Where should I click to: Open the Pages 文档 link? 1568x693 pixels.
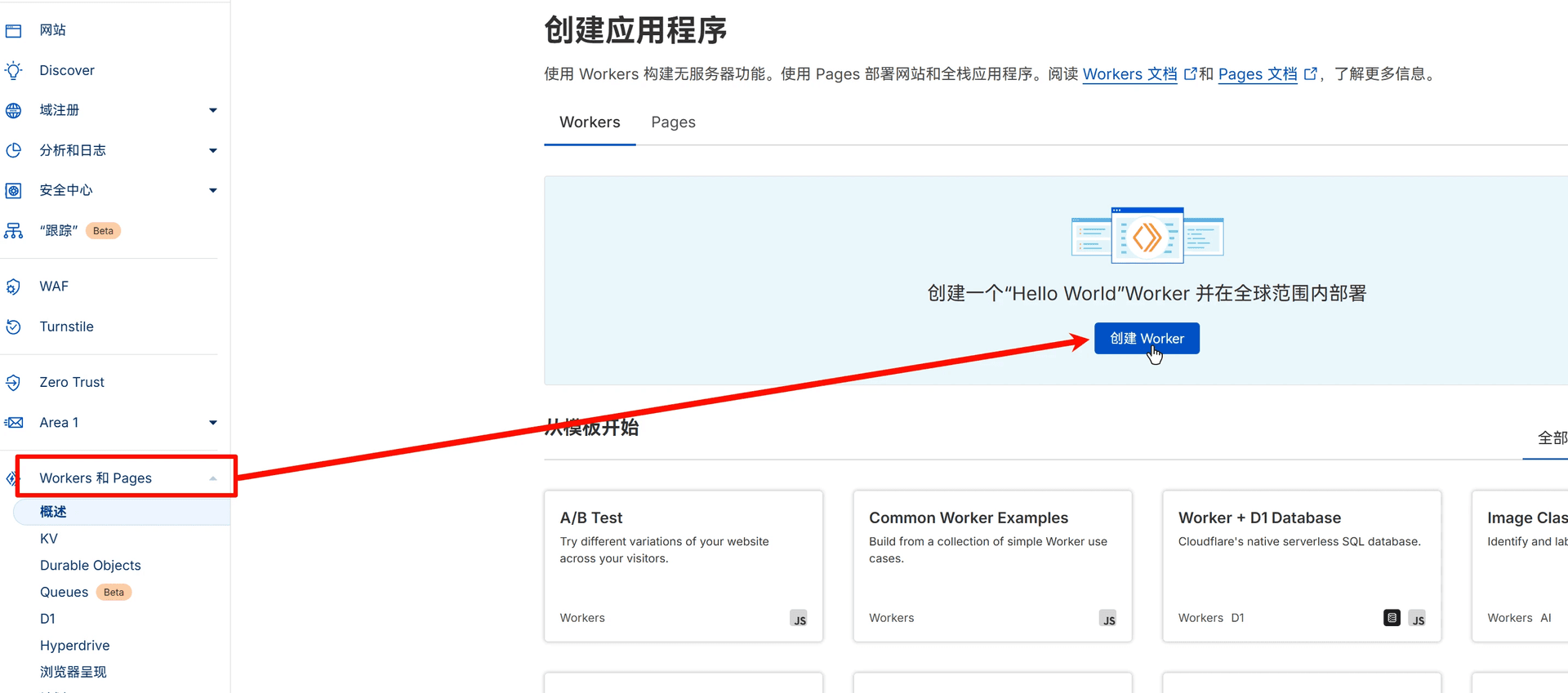[x=1257, y=74]
